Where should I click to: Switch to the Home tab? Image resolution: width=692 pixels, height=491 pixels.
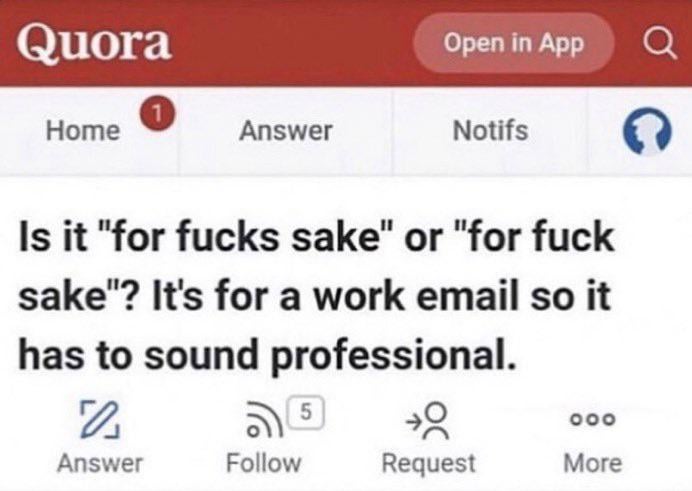tap(85, 131)
